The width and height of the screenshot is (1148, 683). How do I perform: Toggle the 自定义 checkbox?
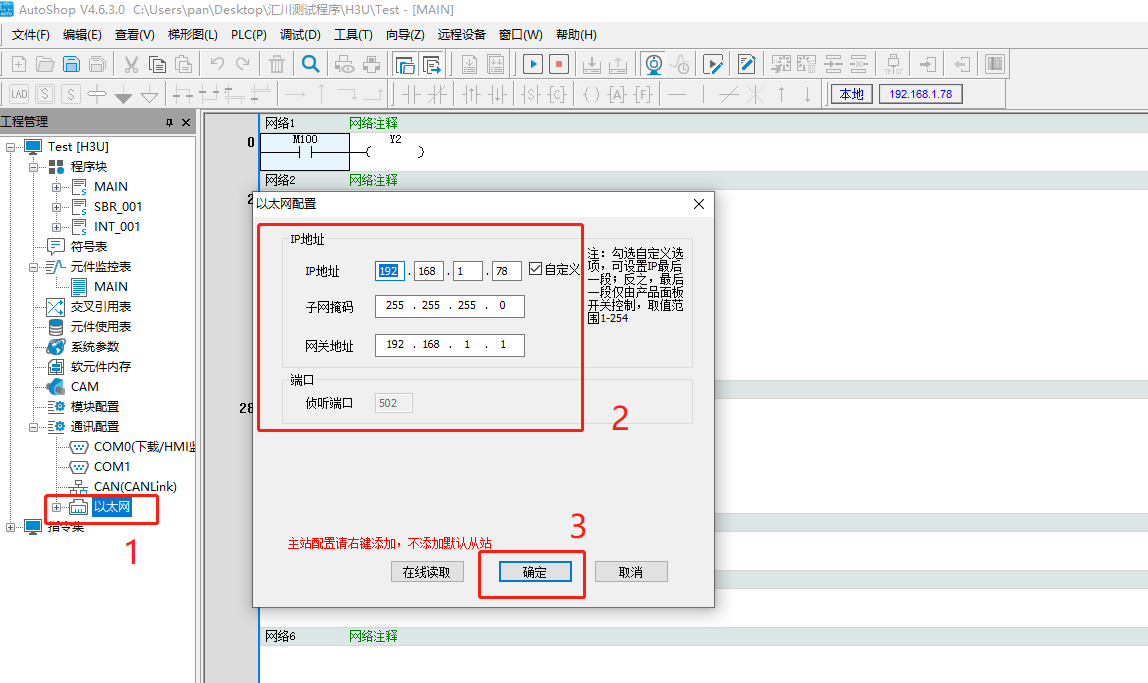535,269
